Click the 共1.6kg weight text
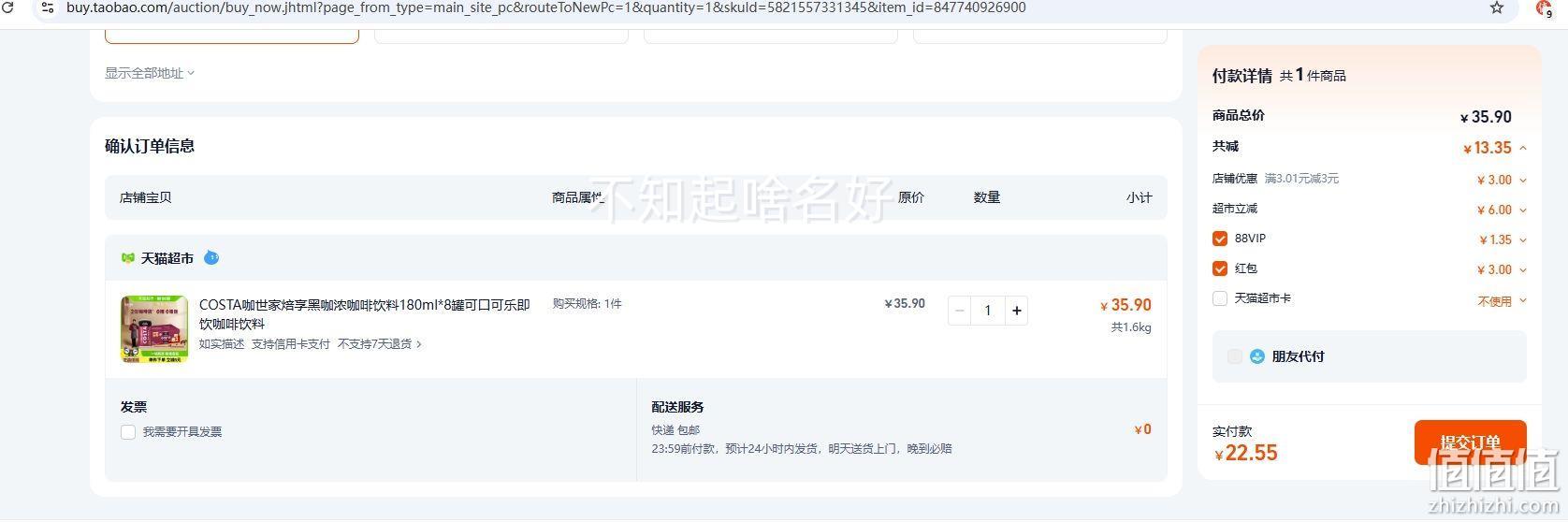The image size is (1568, 522). (1131, 327)
